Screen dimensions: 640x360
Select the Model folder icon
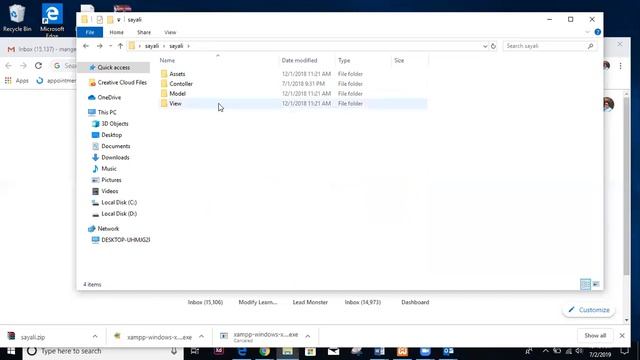(164, 93)
